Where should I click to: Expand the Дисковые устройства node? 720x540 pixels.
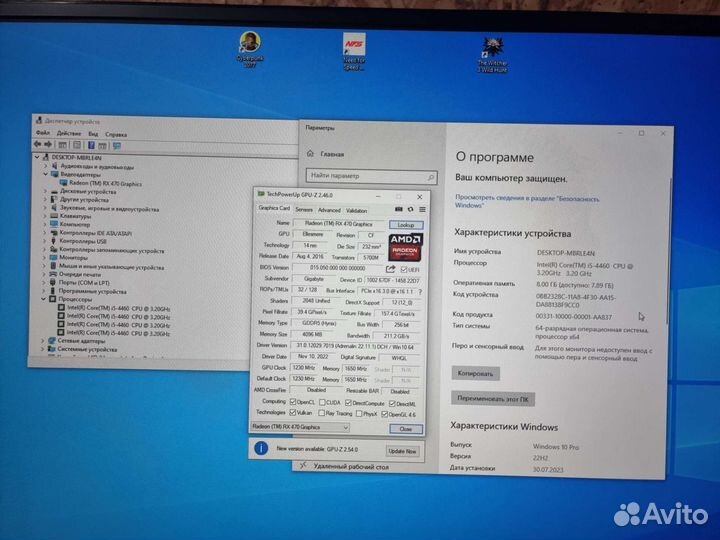[45, 191]
